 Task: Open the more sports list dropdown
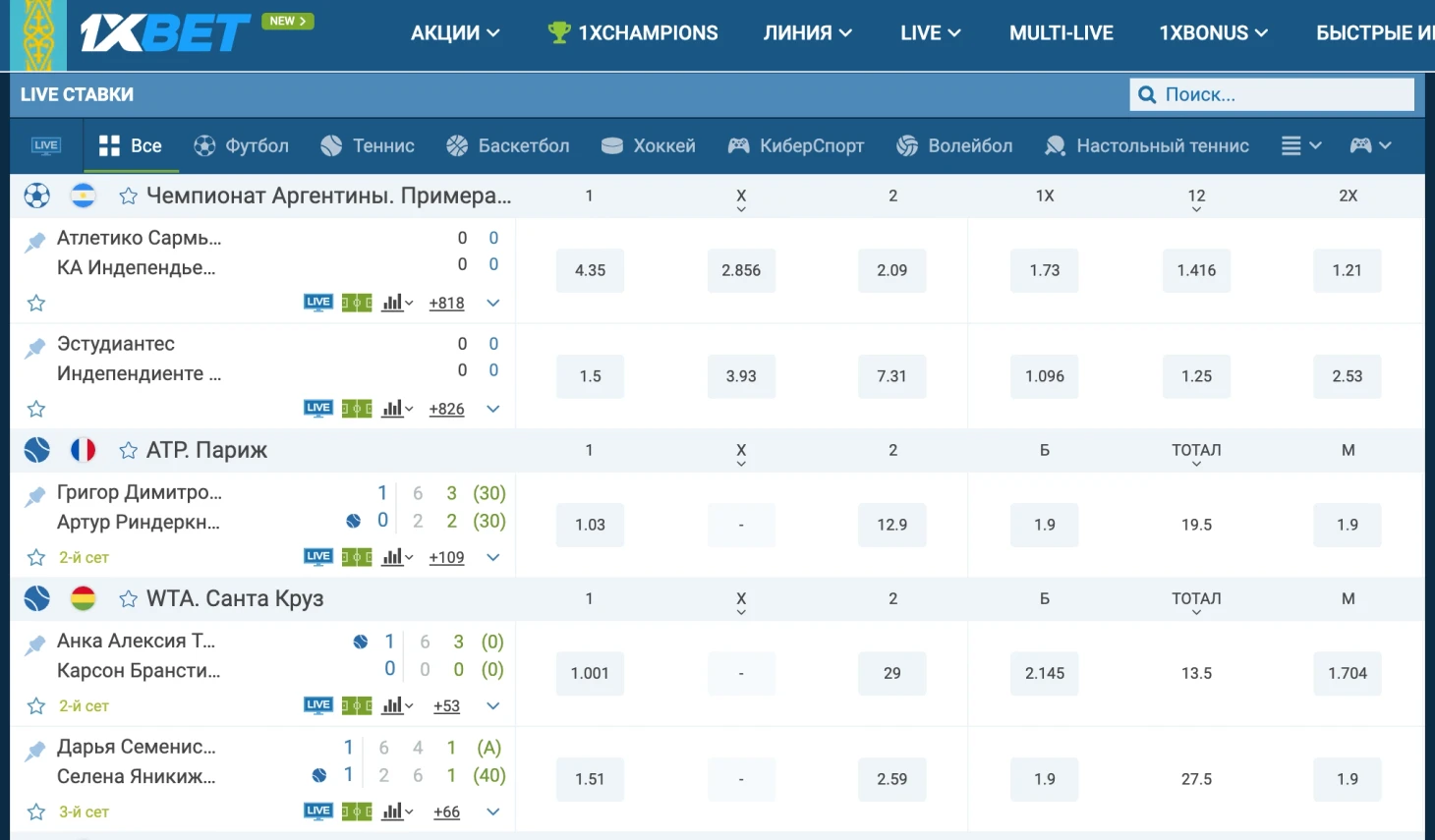point(1300,145)
